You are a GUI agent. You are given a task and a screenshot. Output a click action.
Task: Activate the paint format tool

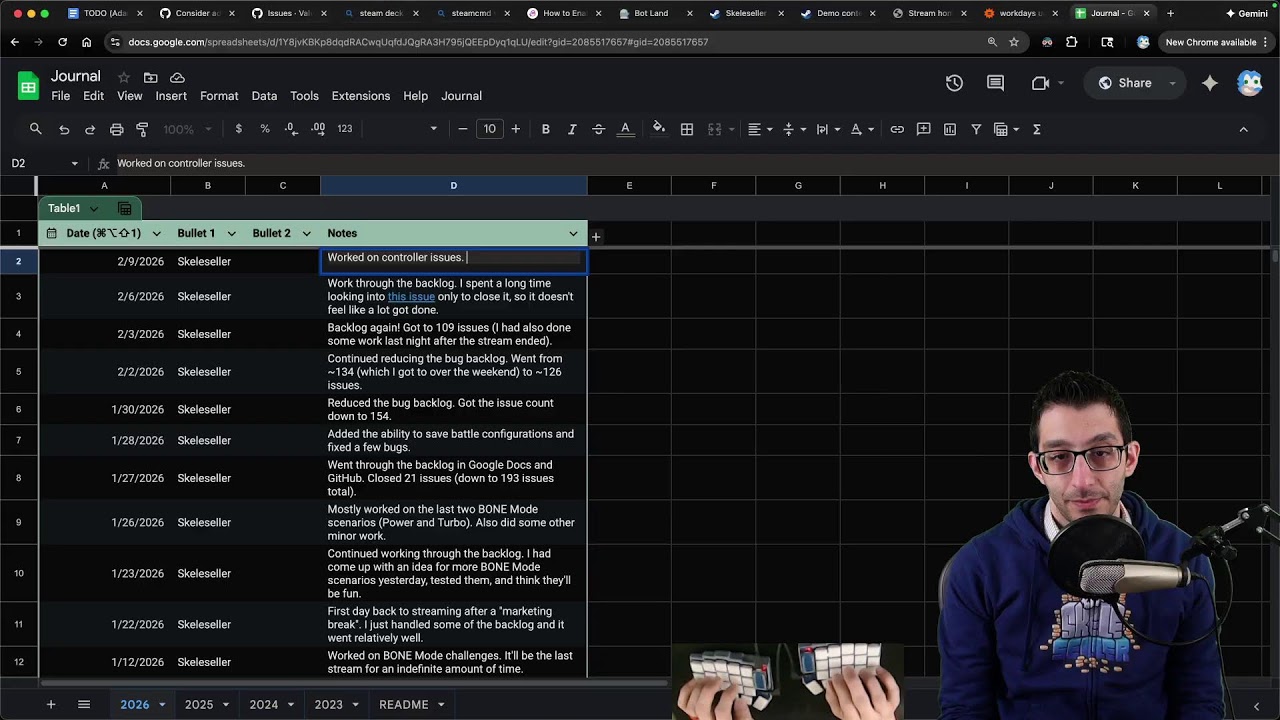click(142, 129)
